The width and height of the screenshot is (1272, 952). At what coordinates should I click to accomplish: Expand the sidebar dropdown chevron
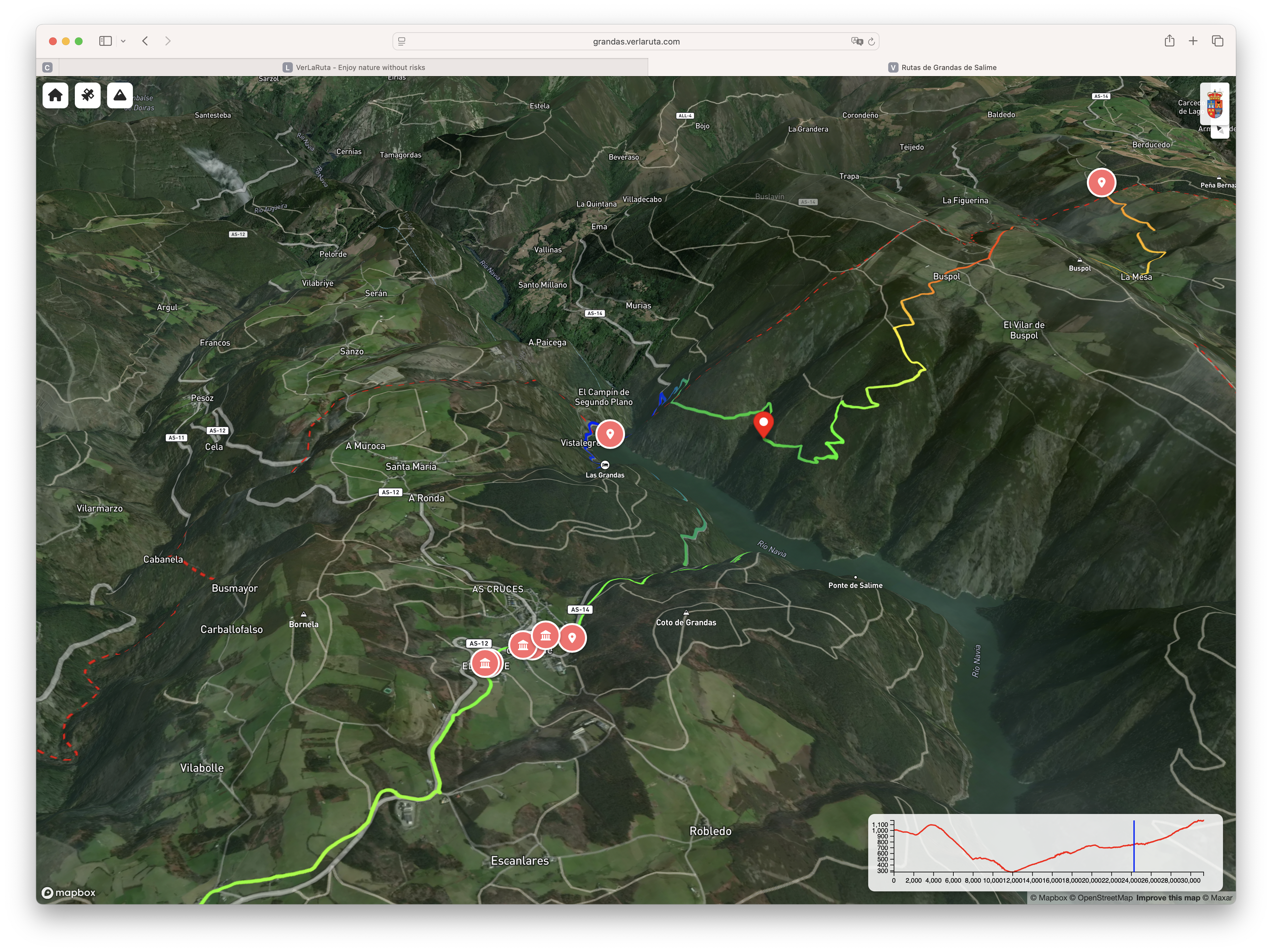click(123, 41)
